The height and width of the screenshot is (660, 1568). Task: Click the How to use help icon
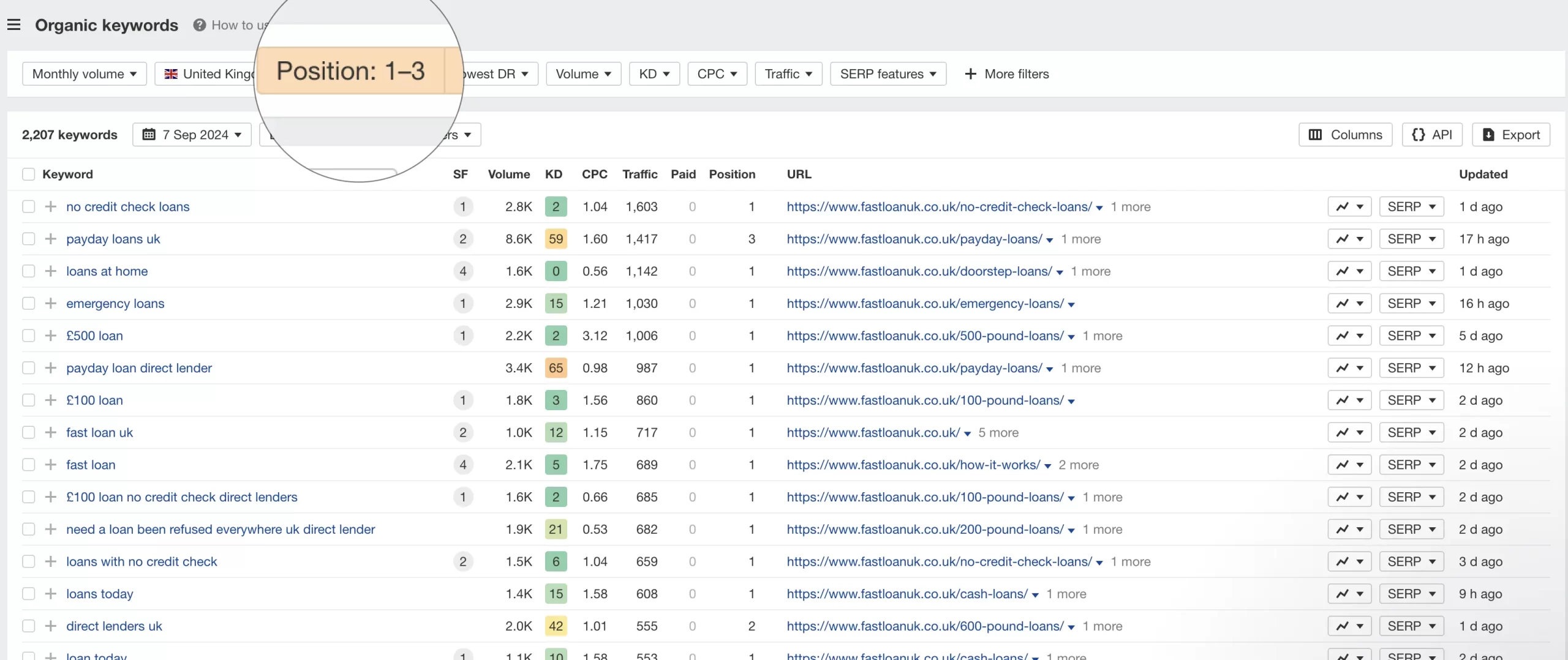click(x=199, y=25)
